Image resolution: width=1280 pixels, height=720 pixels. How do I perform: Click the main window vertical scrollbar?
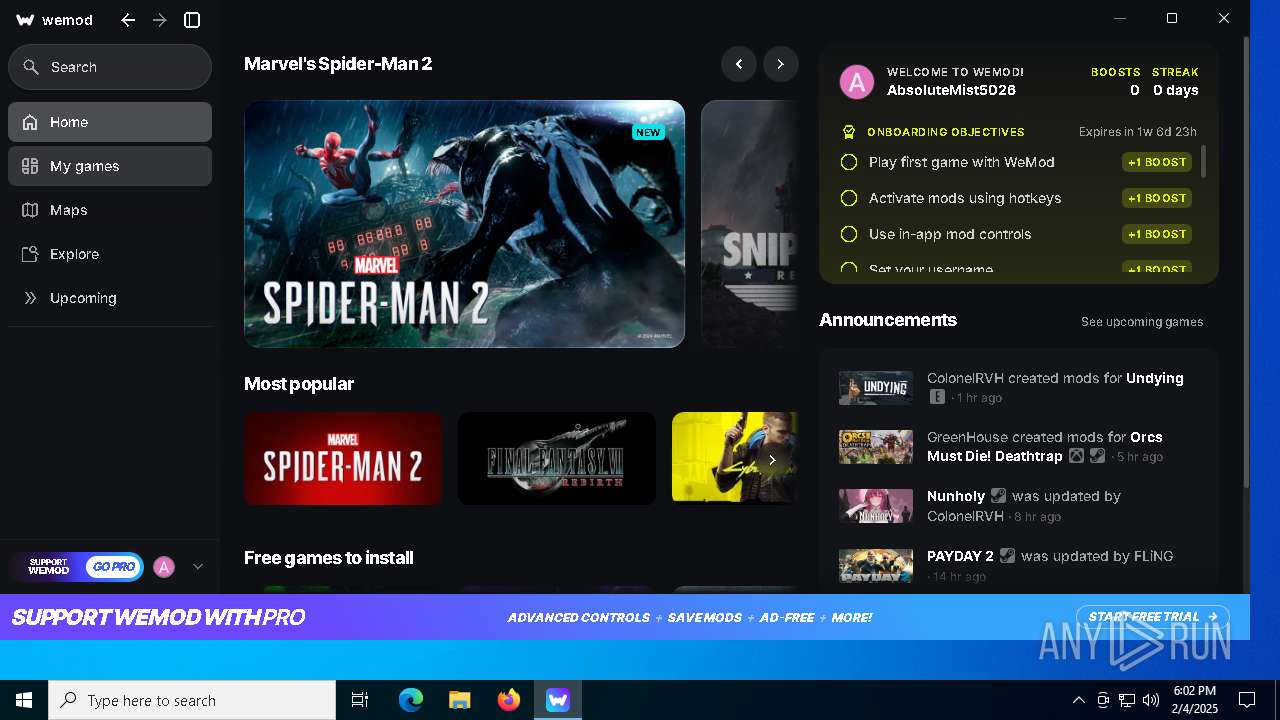tap(1246, 263)
